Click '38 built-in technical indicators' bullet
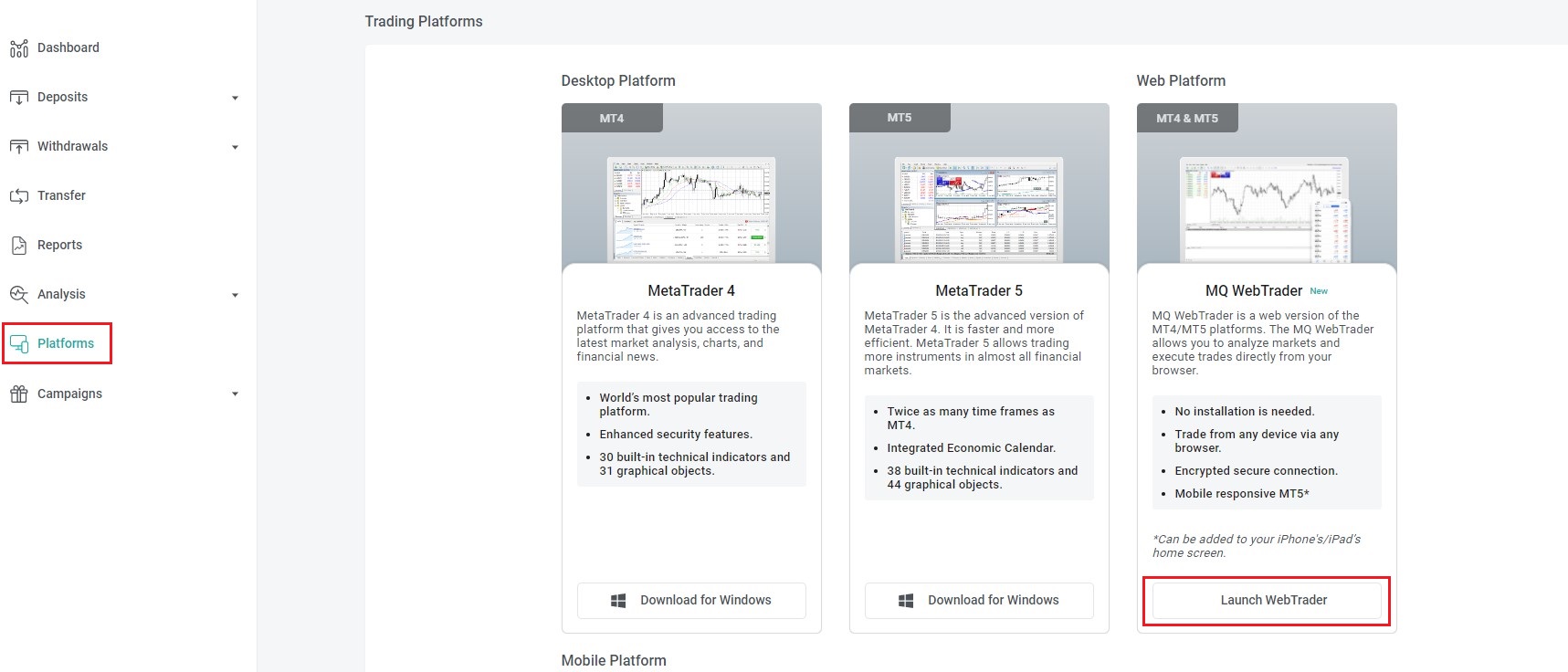This screenshot has width=1568, height=672. [983, 478]
